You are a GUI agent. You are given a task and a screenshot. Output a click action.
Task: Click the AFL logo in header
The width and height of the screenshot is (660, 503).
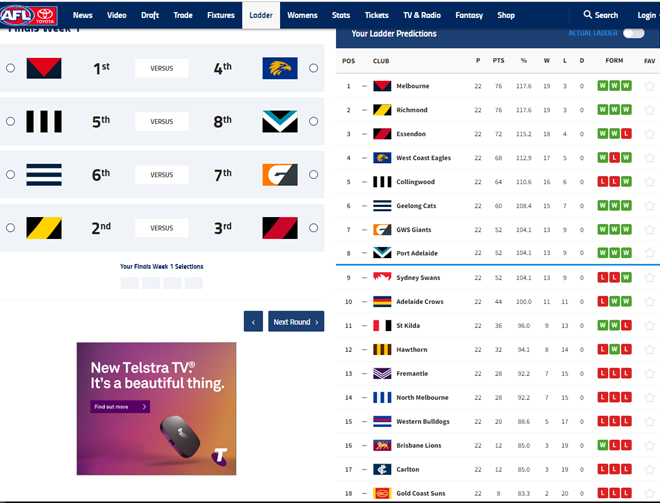[17, 15]
